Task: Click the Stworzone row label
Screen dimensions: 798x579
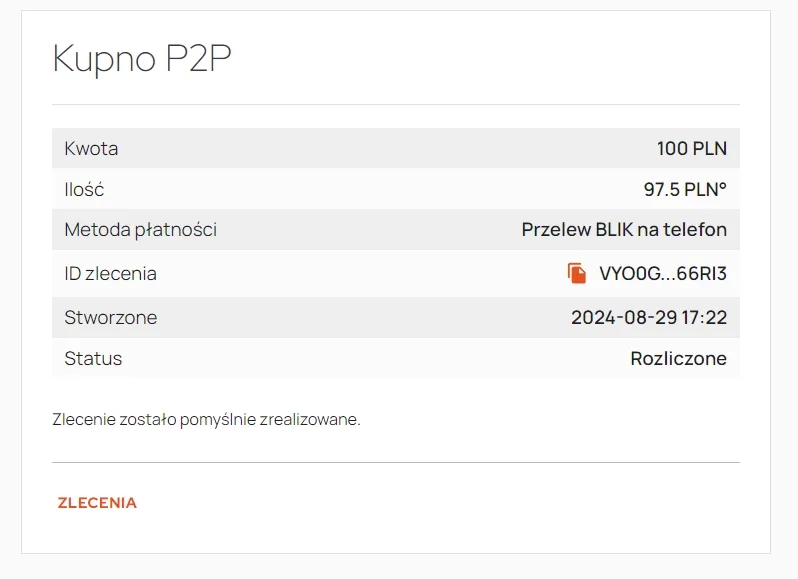Action: coord(110,317)
